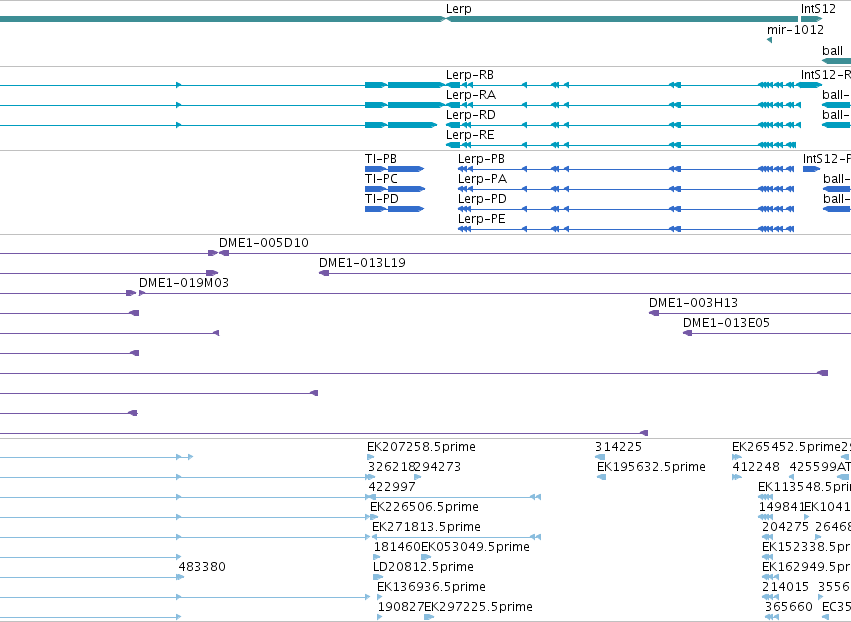Select the 214015 feature label
The image size is (851, 622).
(785, 587)
